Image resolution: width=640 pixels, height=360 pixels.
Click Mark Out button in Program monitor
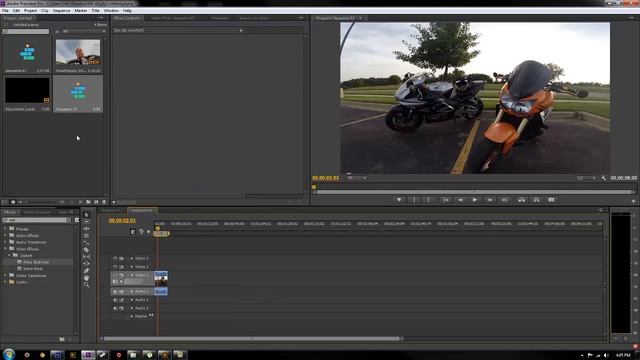(x=429, y=200)
